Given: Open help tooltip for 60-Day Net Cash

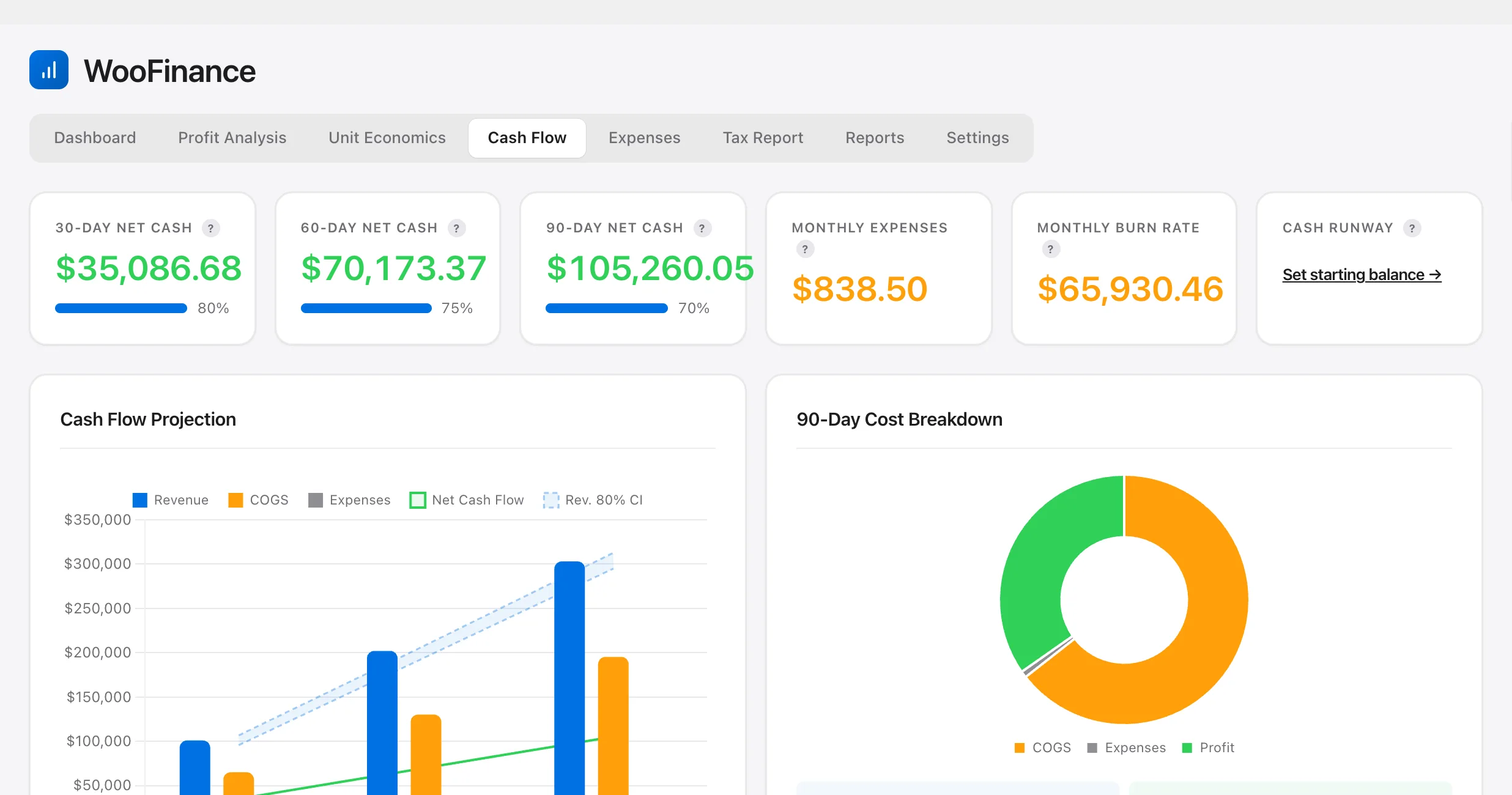Looking at the screenshot, I should (x=456, y=228).
